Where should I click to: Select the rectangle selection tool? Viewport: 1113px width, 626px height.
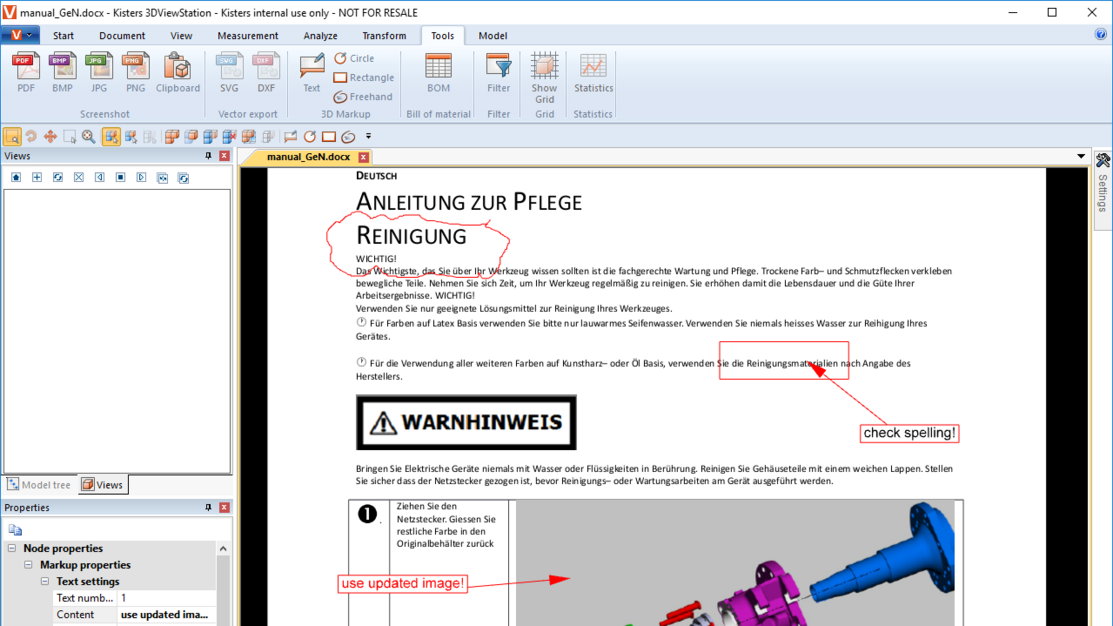click(x=70, y=136)
